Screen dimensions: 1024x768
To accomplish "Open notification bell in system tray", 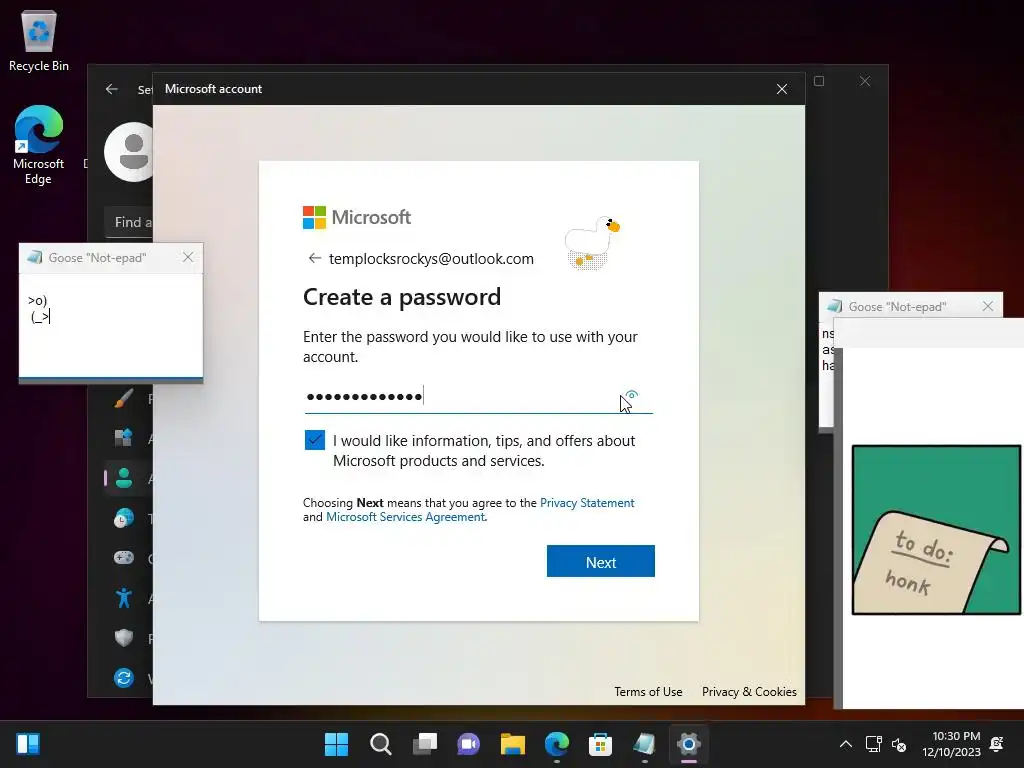I will pos(997,744).
